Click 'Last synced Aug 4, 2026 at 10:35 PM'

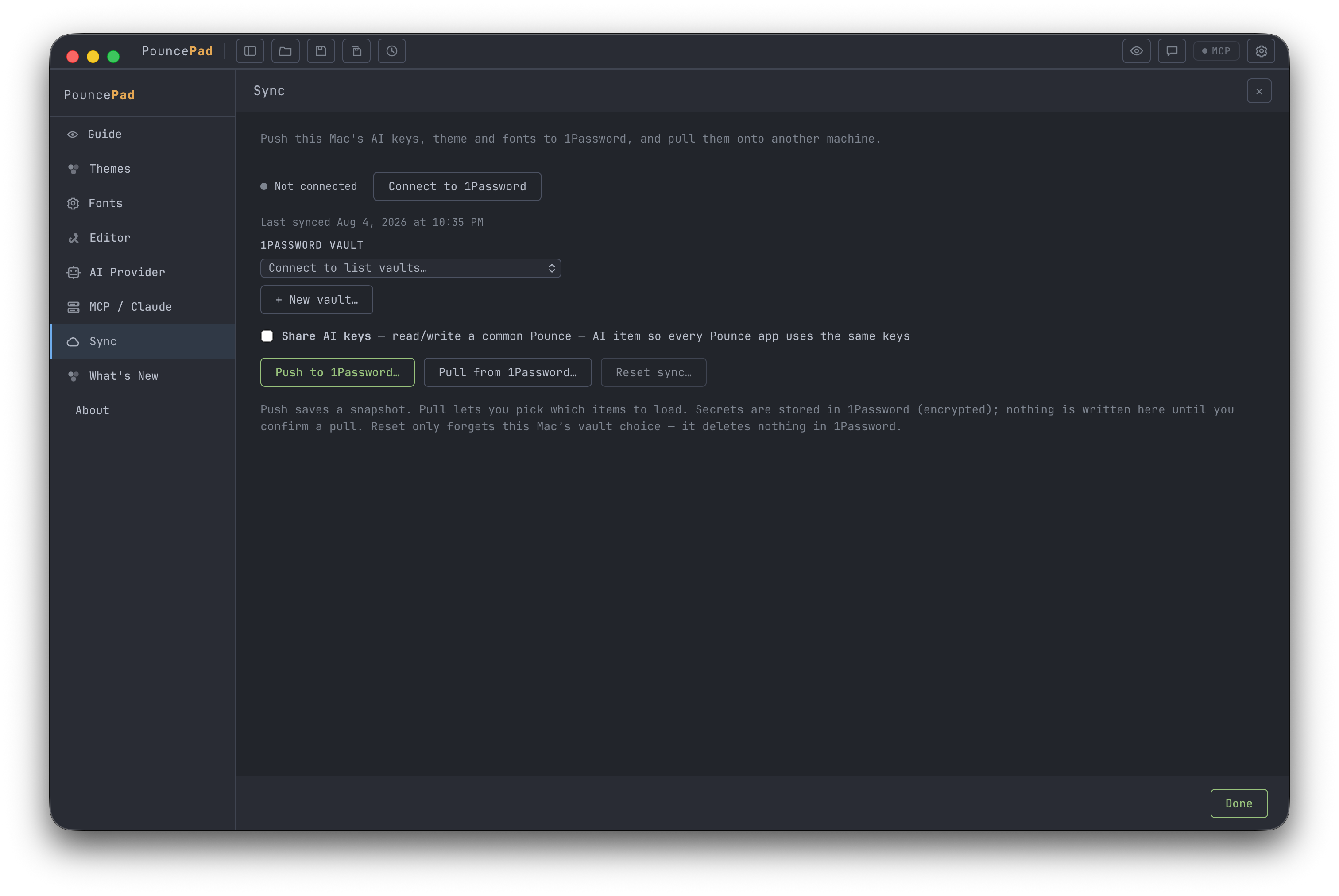pyautogui.click(x=372, y=222)
